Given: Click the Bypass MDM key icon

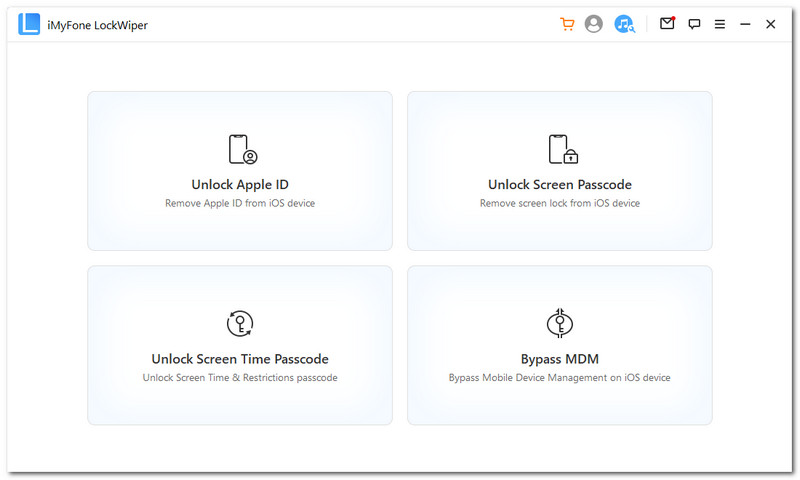Looking at the screenshot, I should pyautogui.click(x=560, y=323).
